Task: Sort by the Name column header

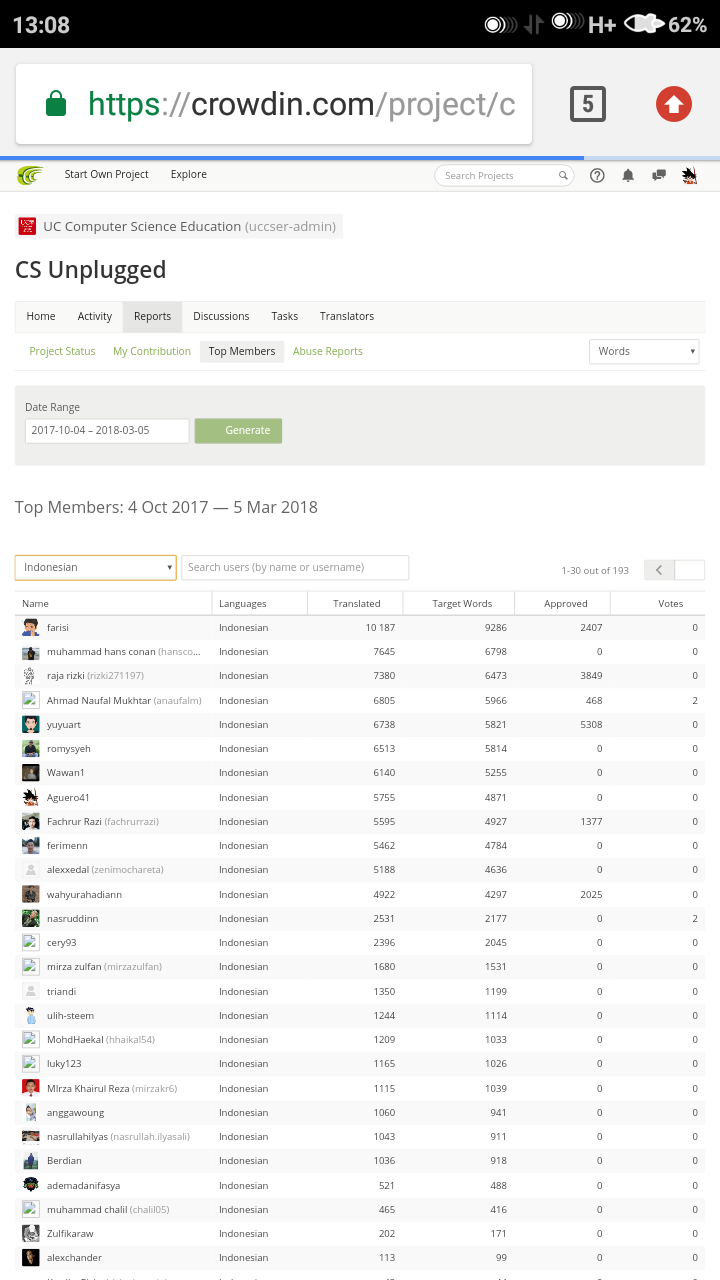Action: click(x=113, y=603)
